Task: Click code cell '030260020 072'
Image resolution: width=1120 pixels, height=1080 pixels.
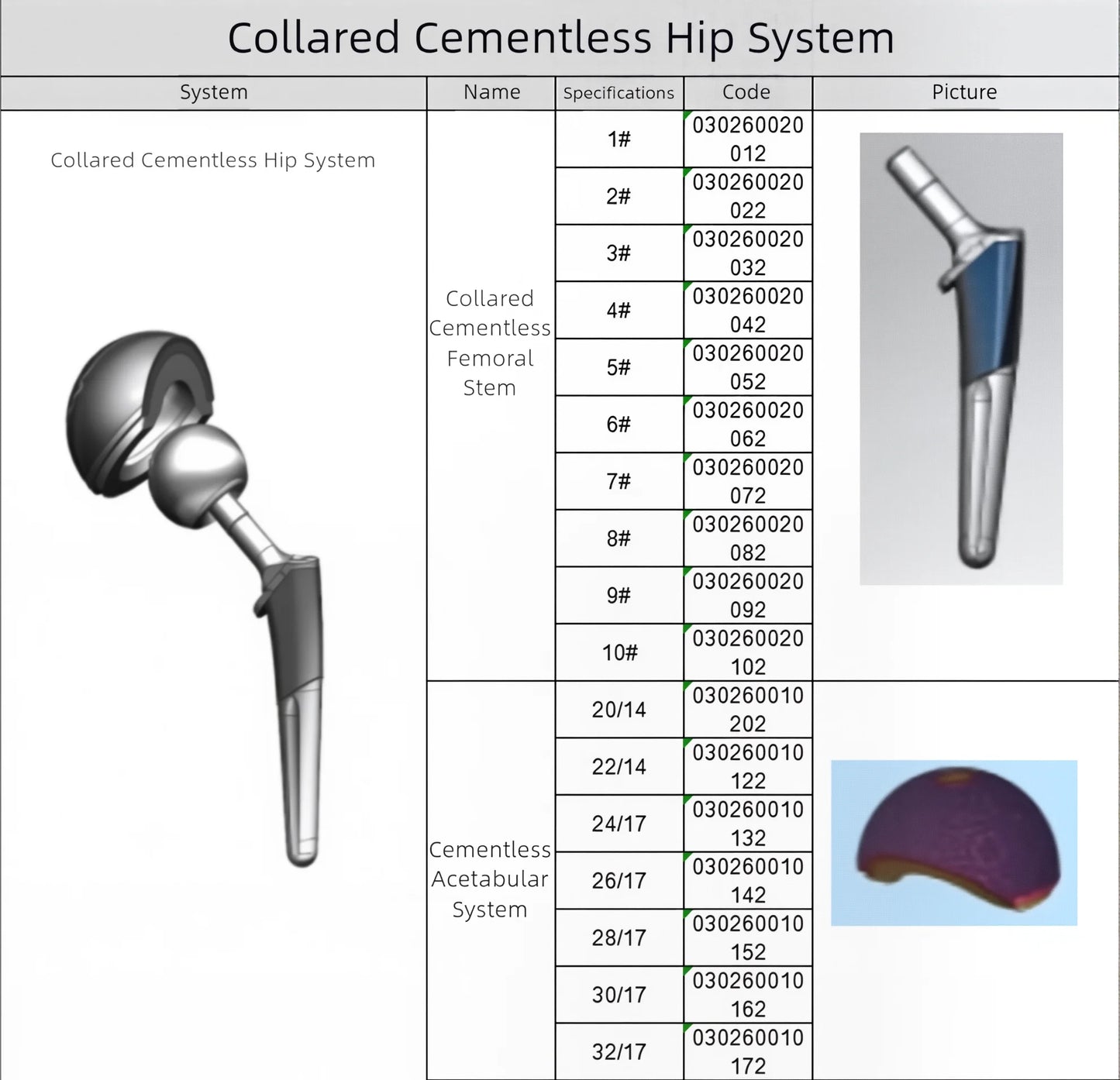Action: (748, 481)
